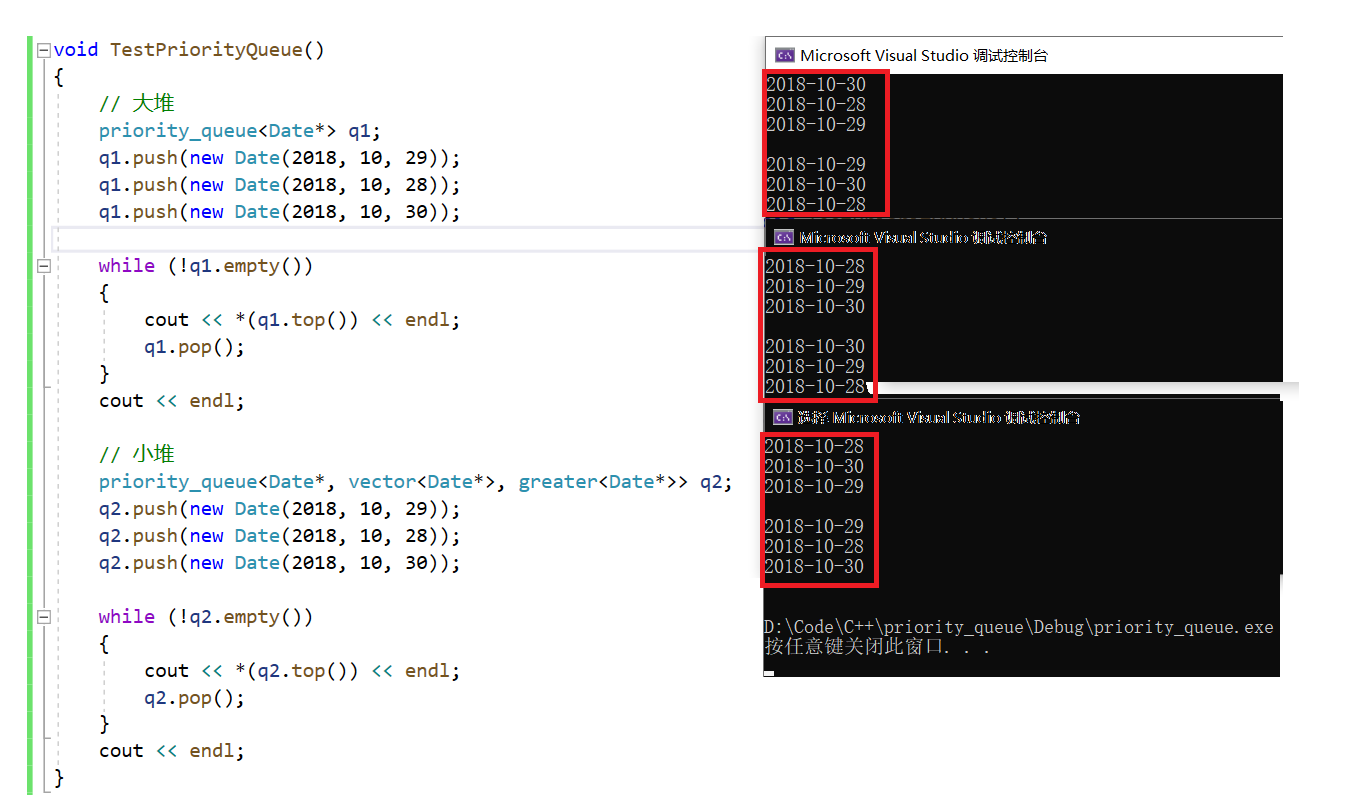Screen dimensions: 1358x805
Task: Collapse the while (!q2.empty()) block
Action: click(43, 617)
